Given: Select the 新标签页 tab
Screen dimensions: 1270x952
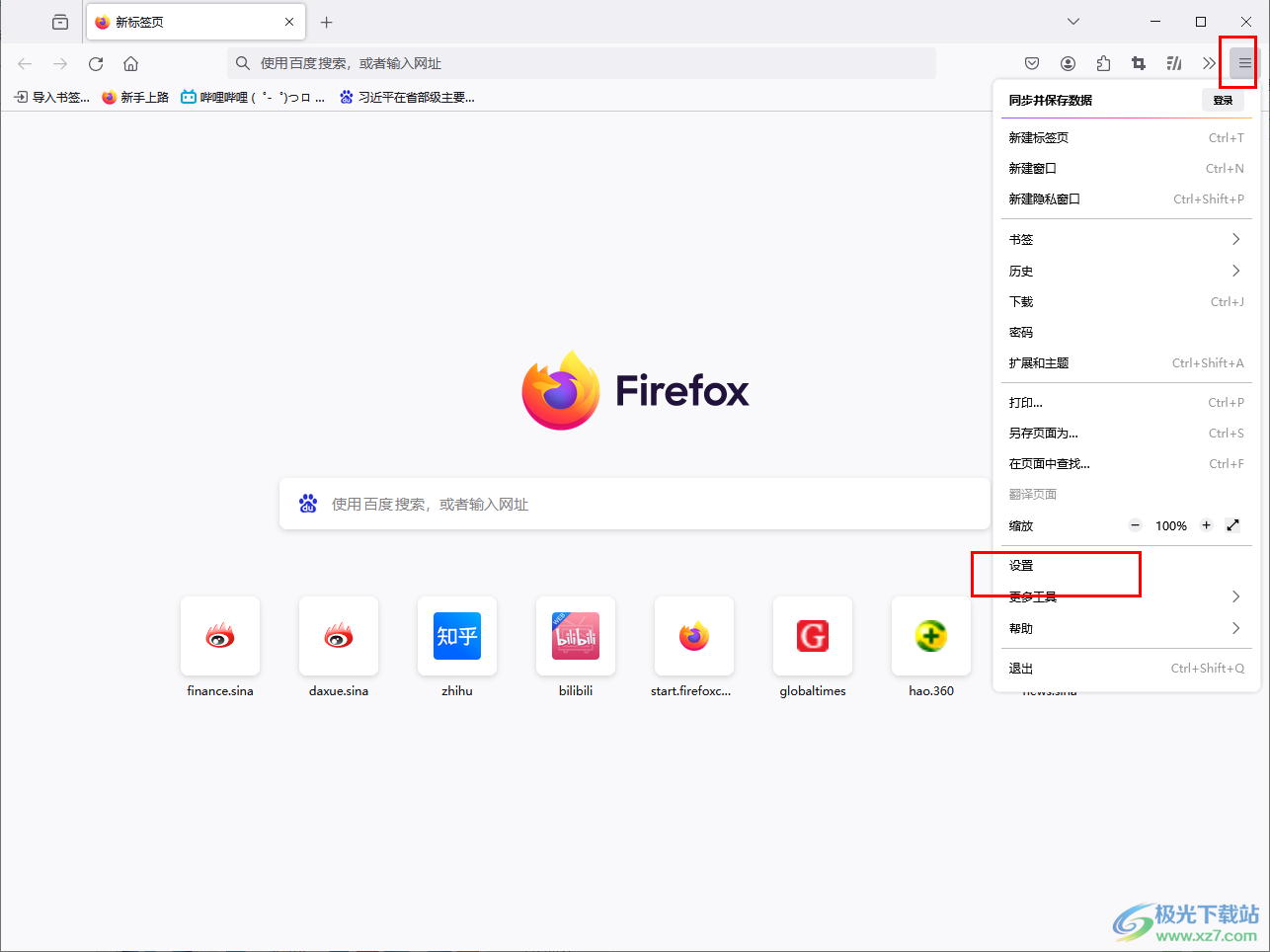Looking at the screenshot, I should pos(196,22).
